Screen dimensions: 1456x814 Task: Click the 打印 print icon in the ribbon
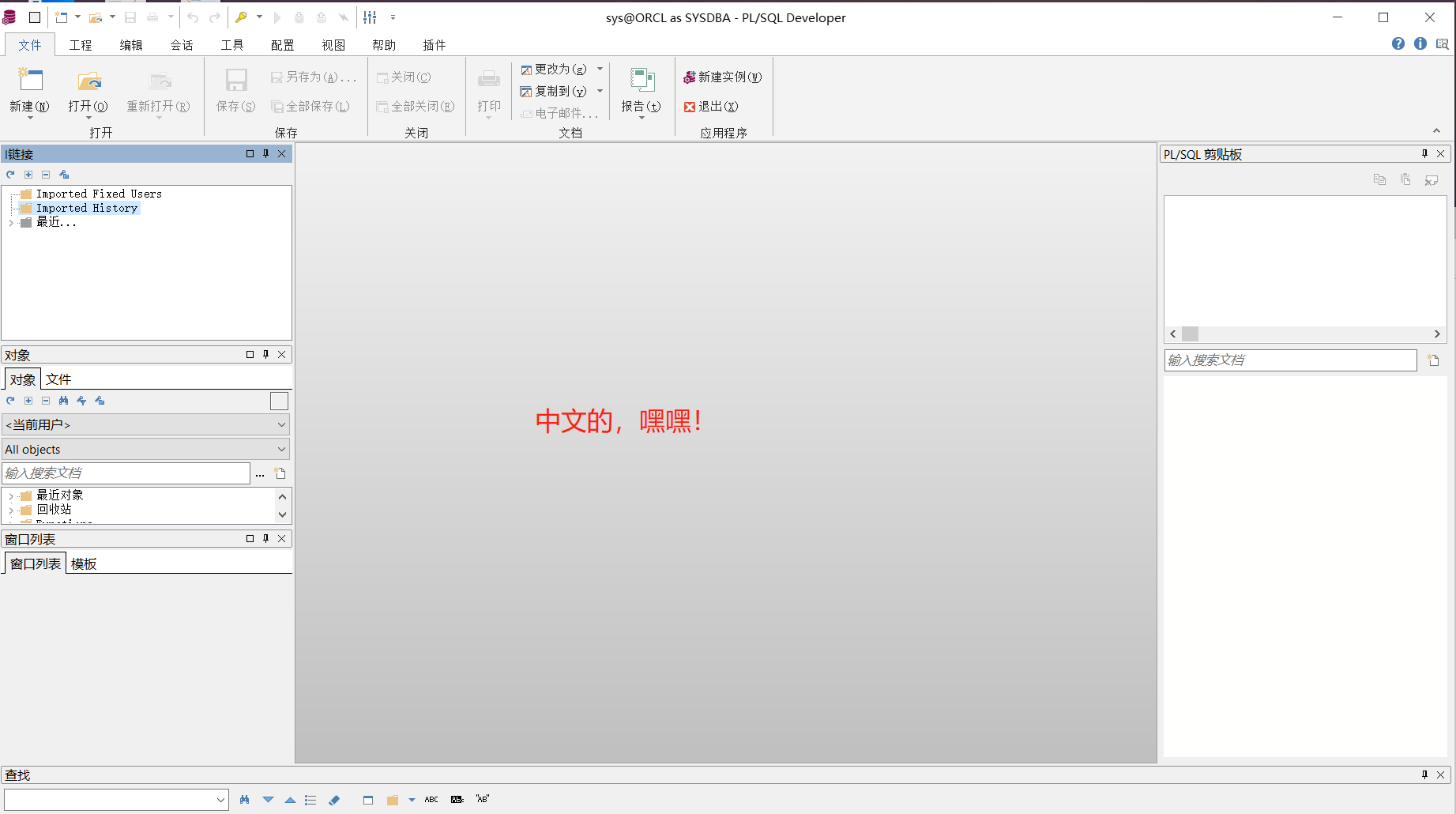pyautogui.click(x=488, y=81)
